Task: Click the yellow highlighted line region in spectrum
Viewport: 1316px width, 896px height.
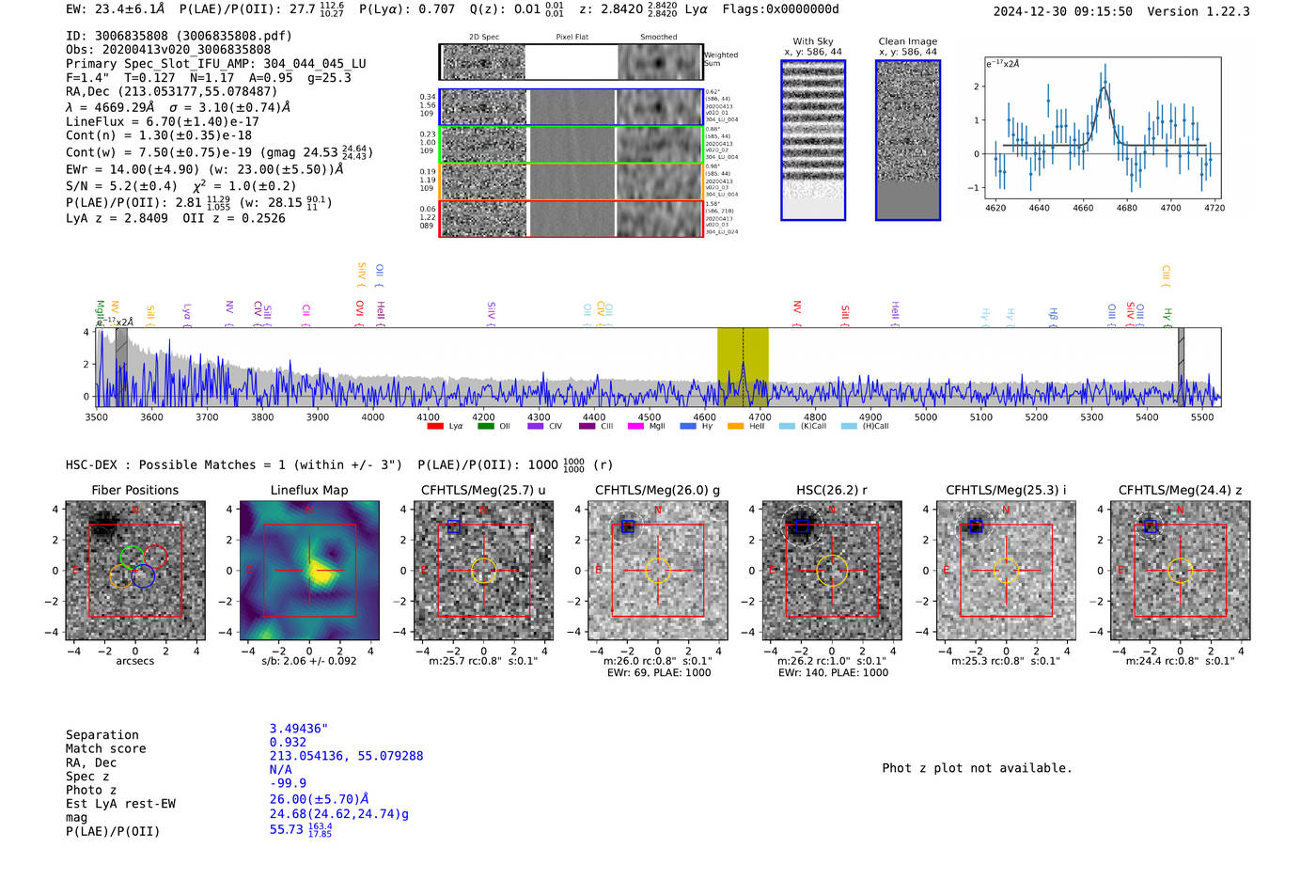Action: pos(743,367)
